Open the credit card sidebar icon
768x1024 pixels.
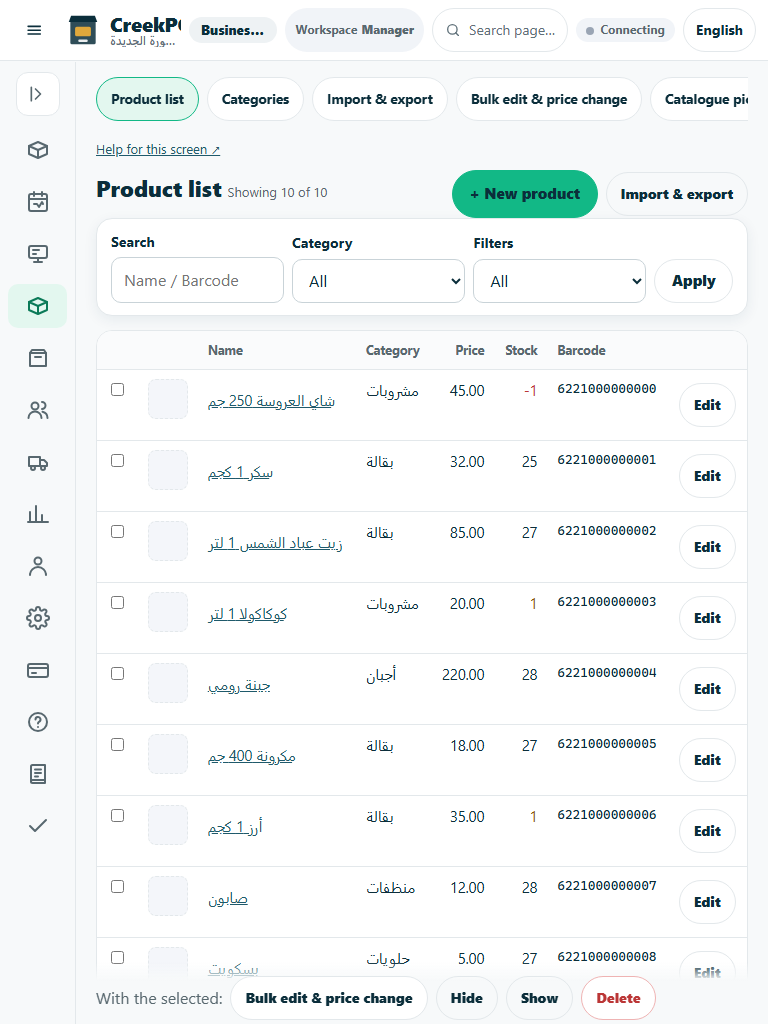(38, 670)
